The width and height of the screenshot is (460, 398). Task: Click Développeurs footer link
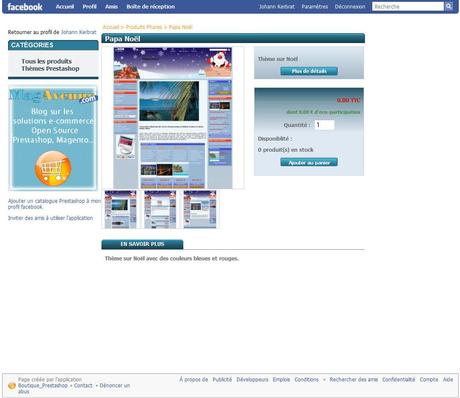(x=252, y=380)
